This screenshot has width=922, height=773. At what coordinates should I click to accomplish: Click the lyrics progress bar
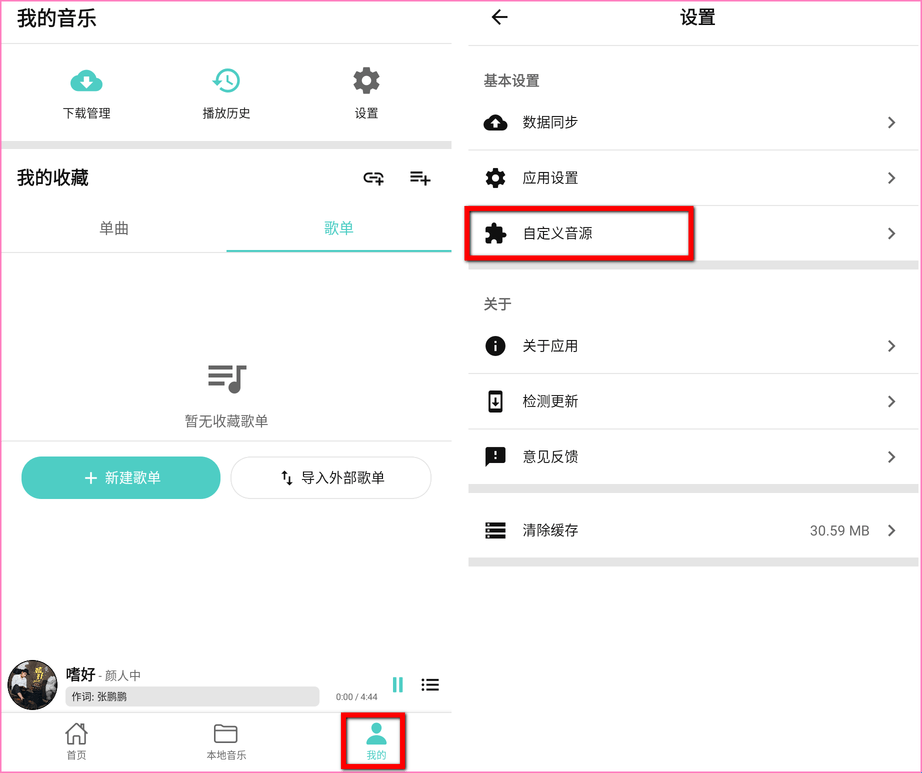[x=192, y=696]
